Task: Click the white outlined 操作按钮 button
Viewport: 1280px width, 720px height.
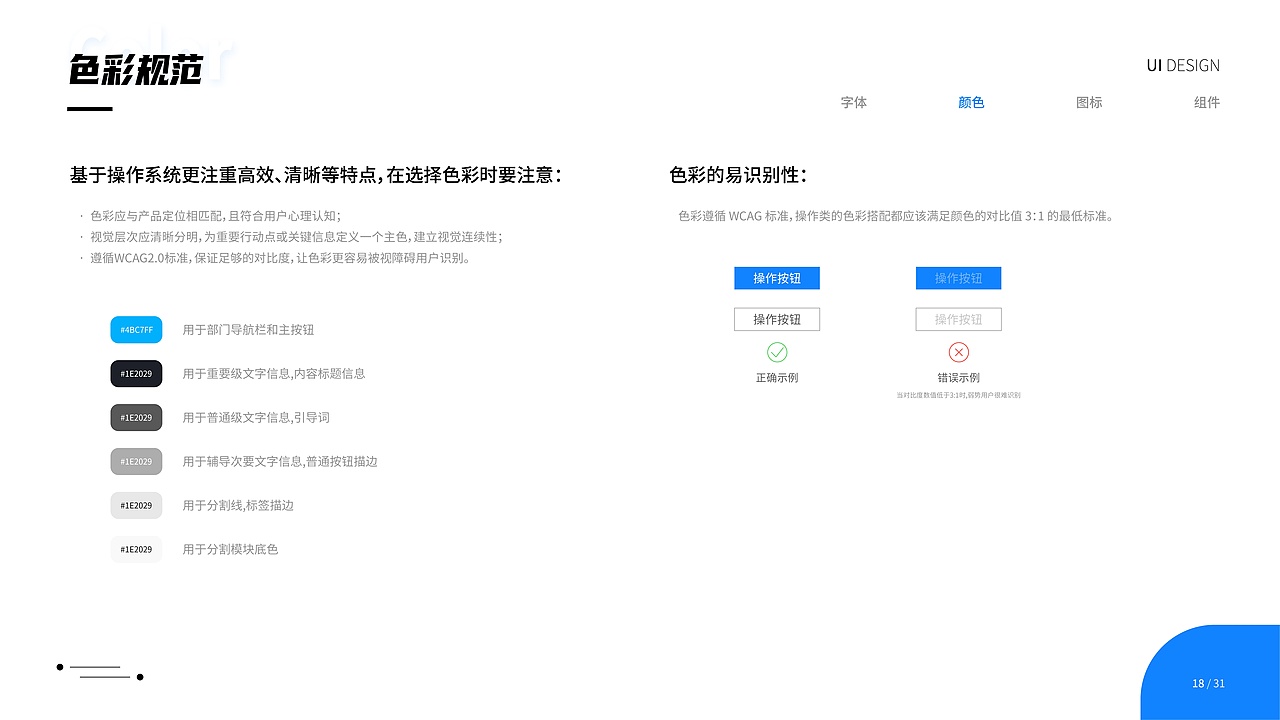Action: [x=777, y=319]
